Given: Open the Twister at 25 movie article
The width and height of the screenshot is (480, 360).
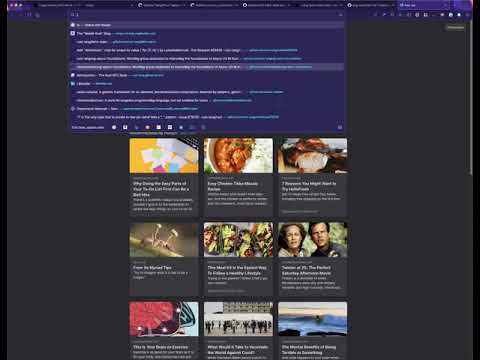Looking at the screenshot, I should (313, 259).
